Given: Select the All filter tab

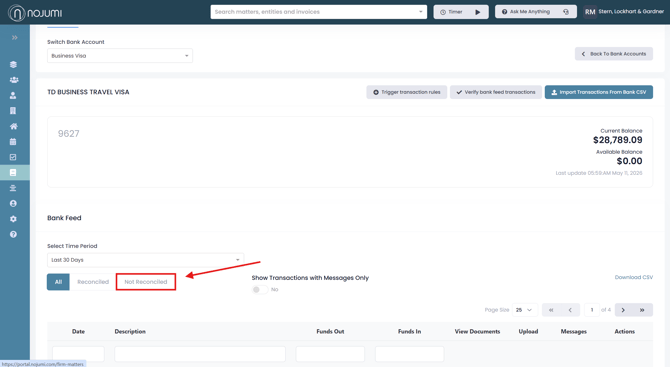Looking at the screenshot, I should (58, 282).
